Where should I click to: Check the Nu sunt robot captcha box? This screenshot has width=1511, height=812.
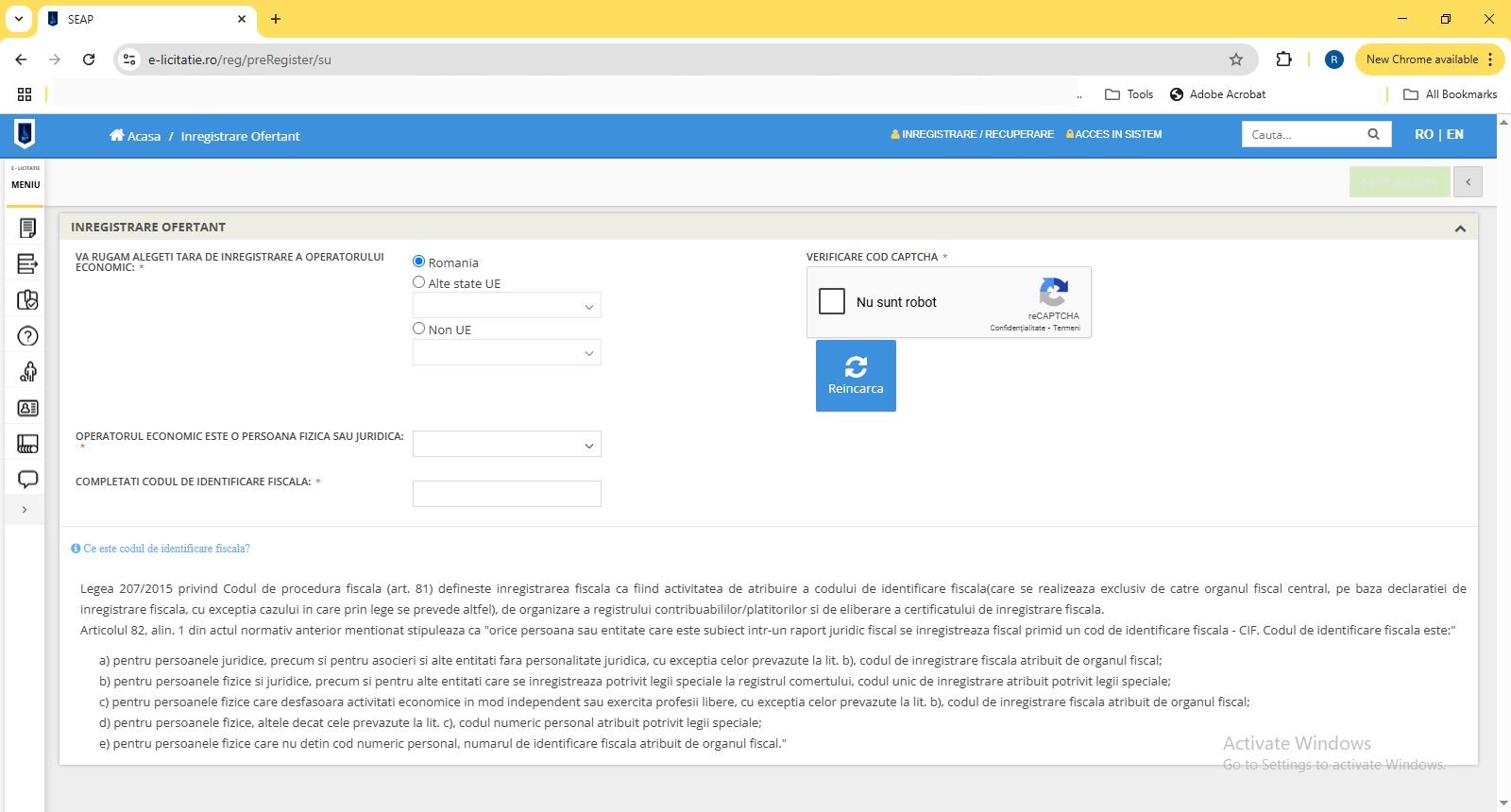(x=832, y=301)
